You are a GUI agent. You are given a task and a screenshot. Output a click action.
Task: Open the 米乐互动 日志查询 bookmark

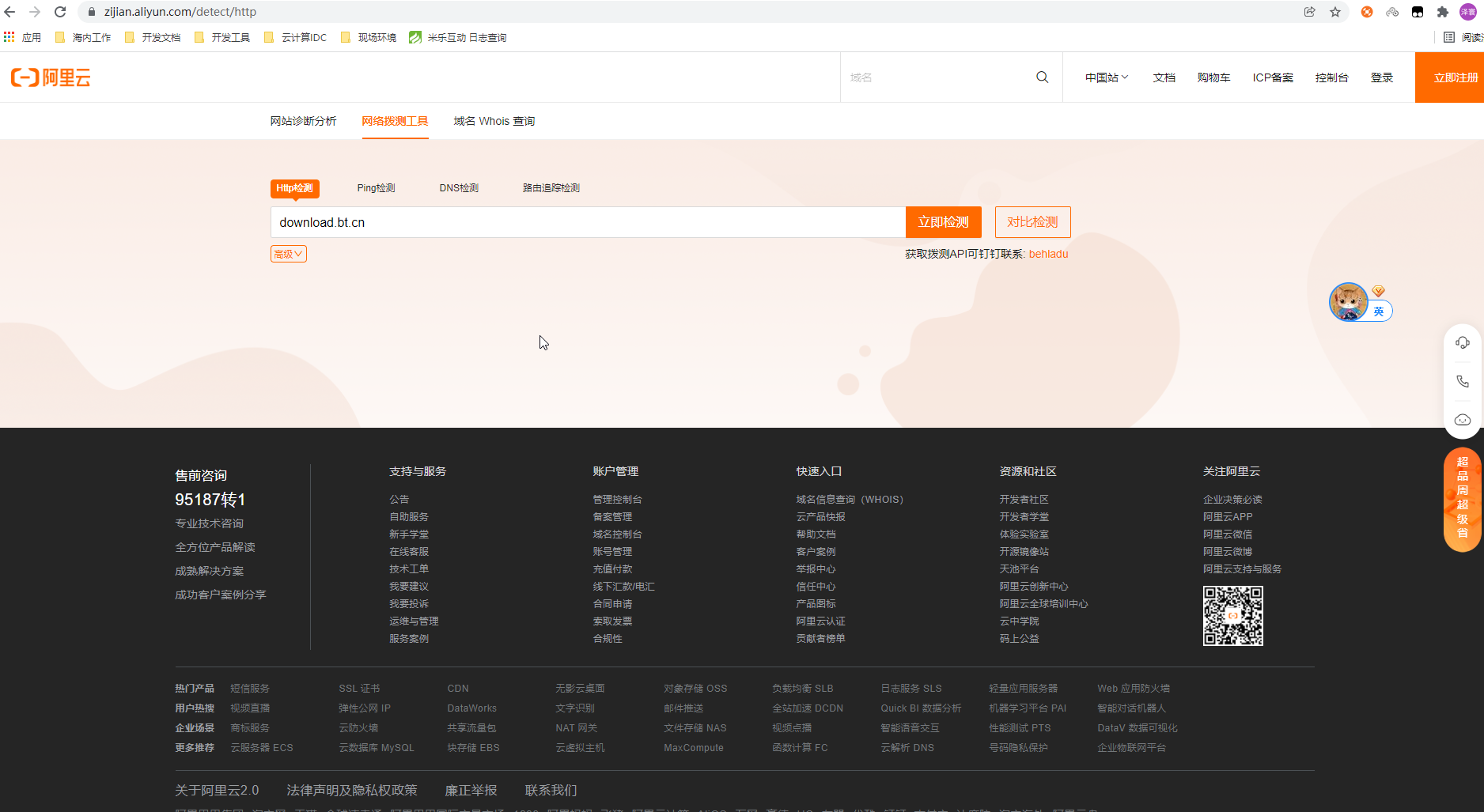pos(458,37)
